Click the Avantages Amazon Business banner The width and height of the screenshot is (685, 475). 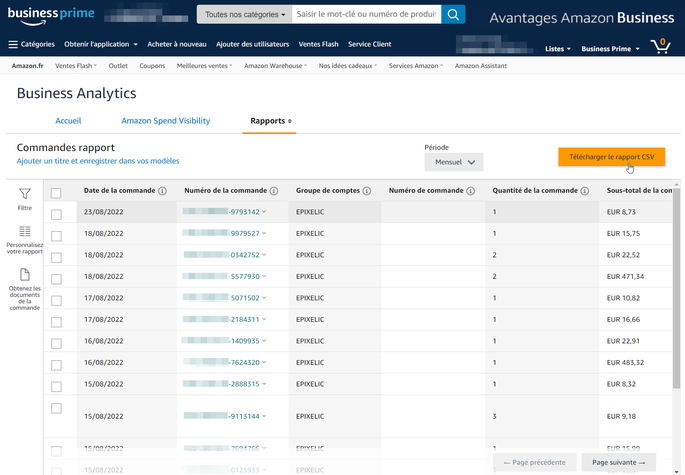click(x=581, y=18)
